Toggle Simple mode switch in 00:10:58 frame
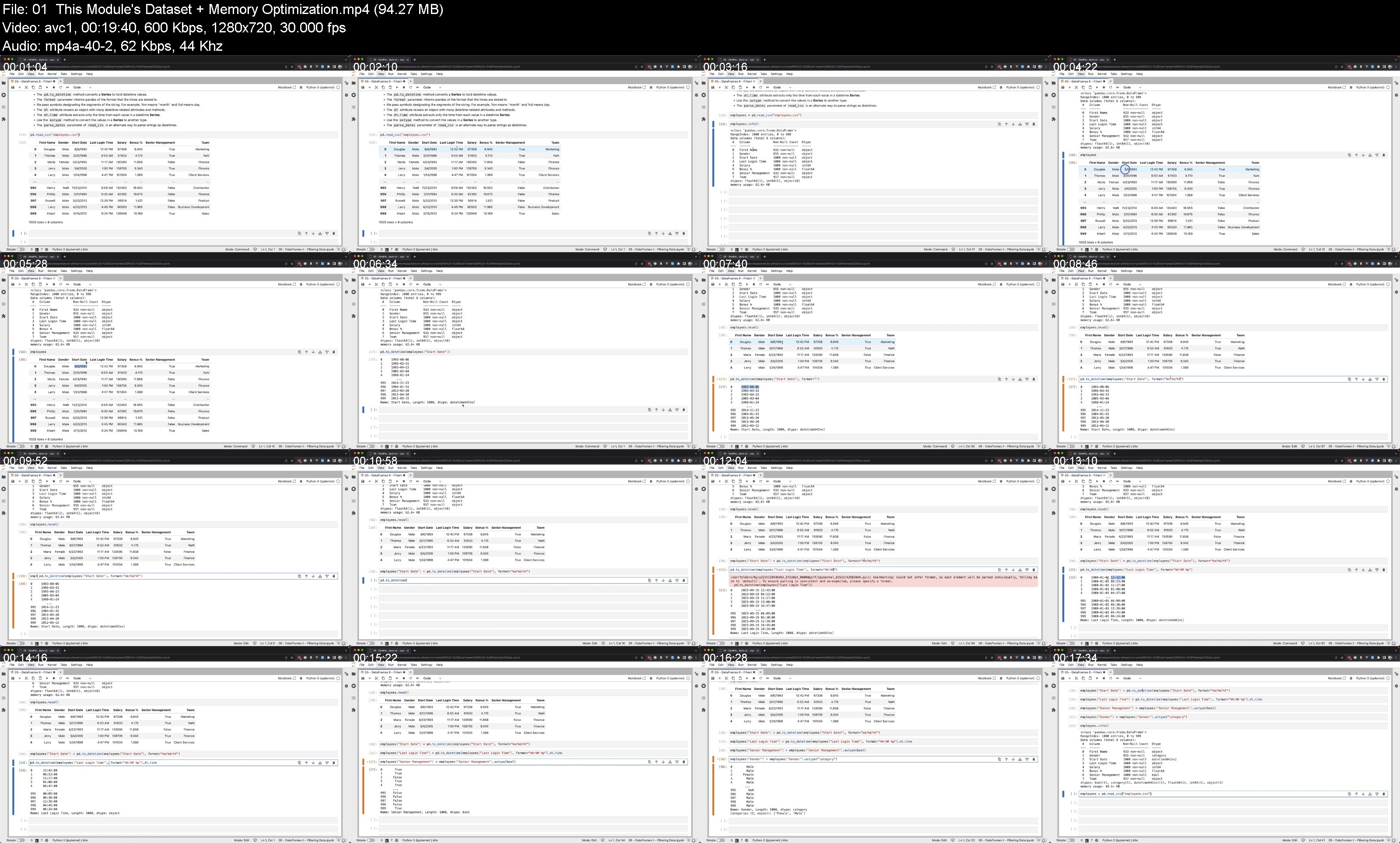 click(371, 643)
